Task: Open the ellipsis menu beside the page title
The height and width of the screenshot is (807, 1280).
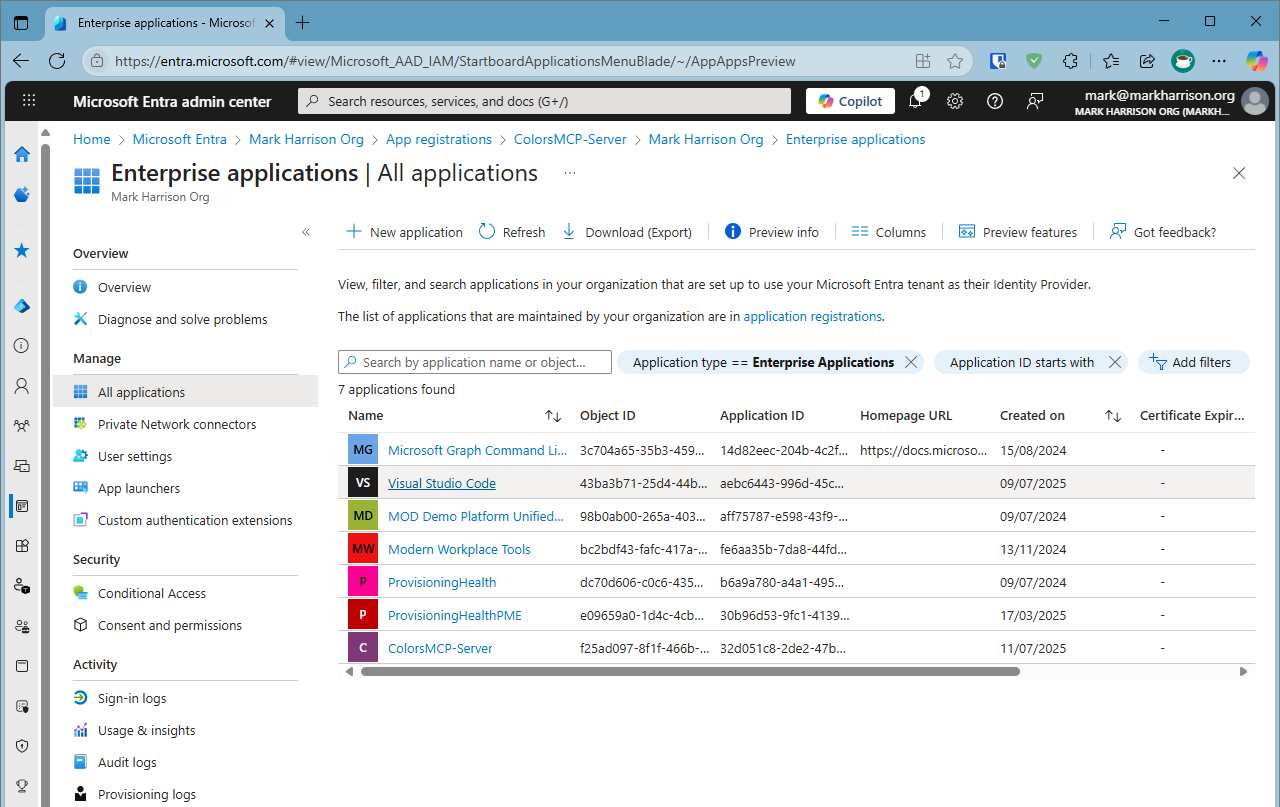Action: click(569, 172)
